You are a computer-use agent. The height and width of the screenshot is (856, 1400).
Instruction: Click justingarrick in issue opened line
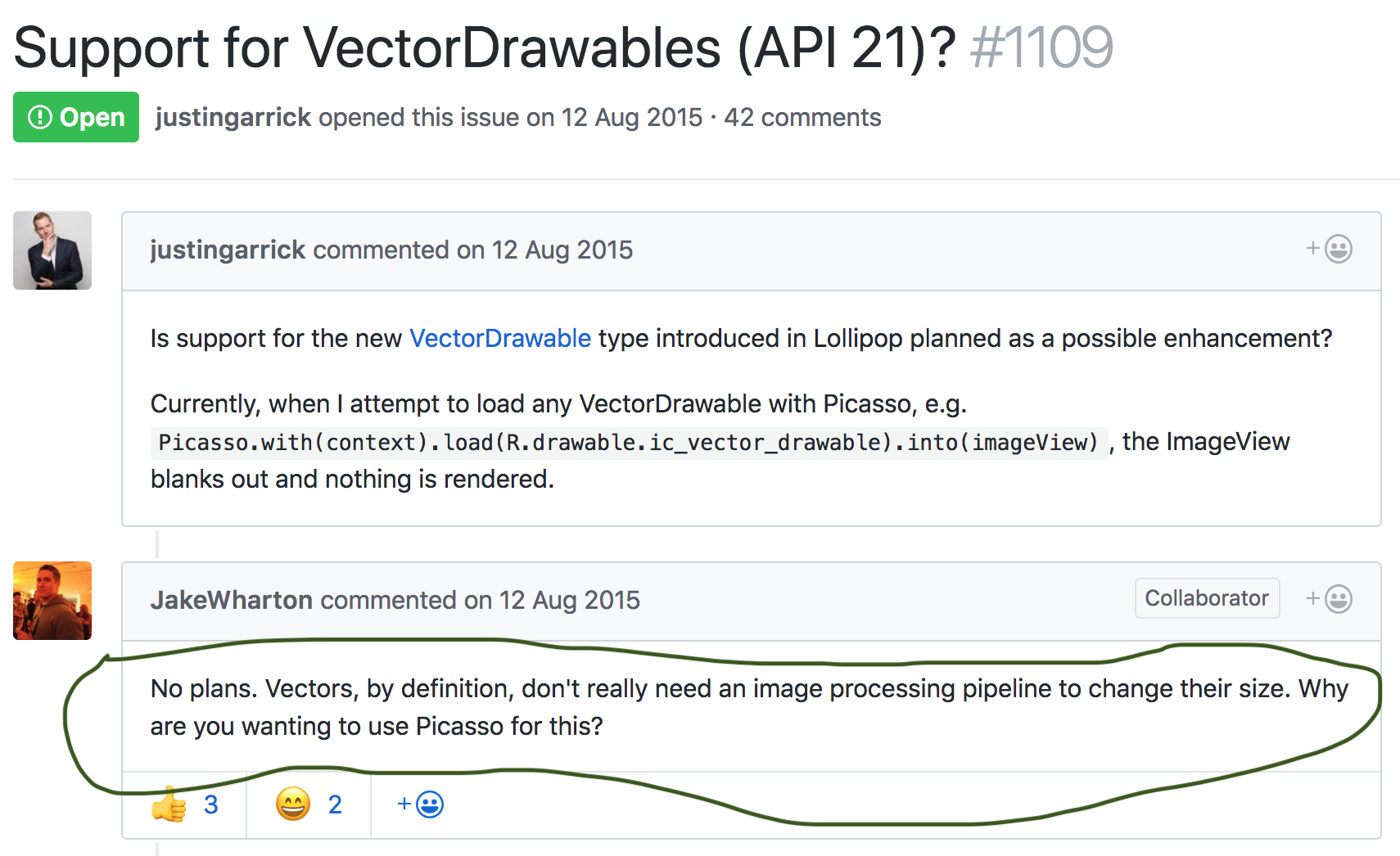pyautogui.click(x=233, y=117)
